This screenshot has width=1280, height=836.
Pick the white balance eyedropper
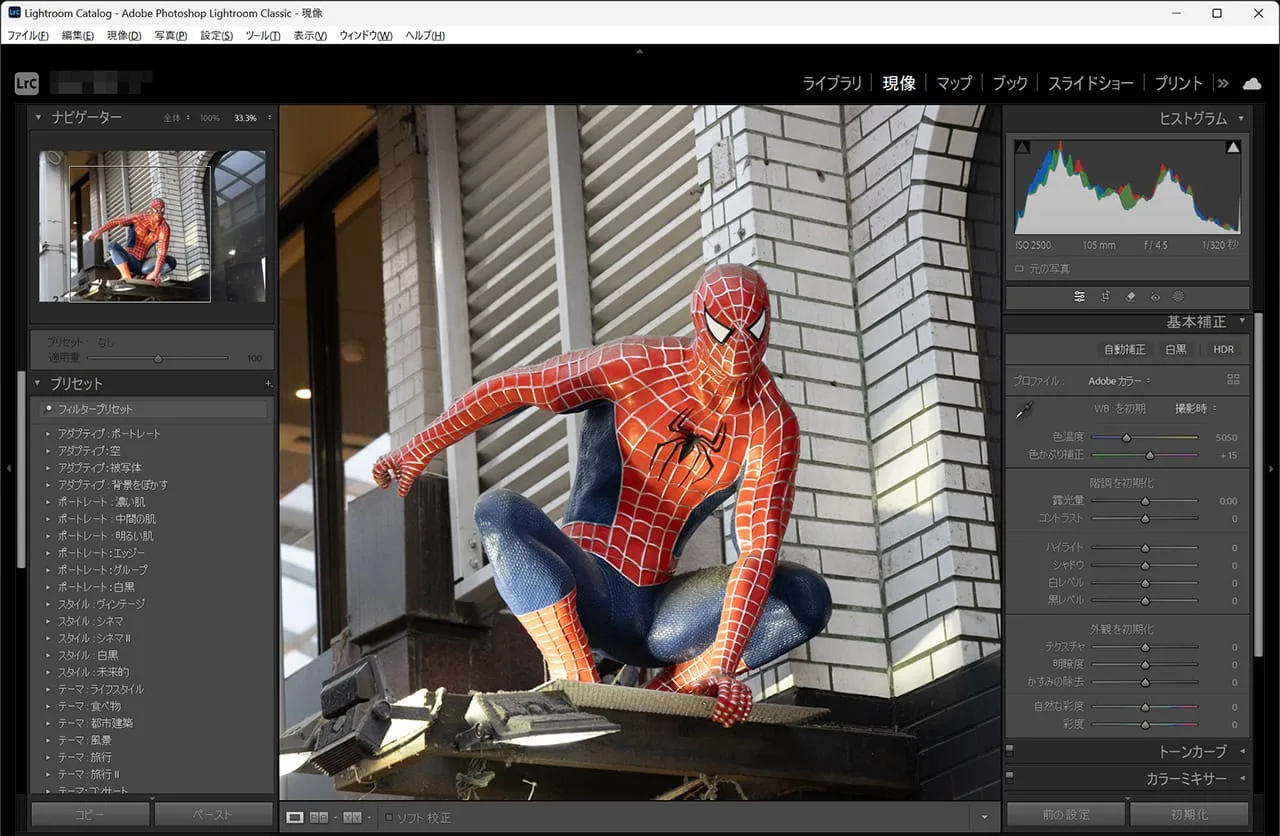[1024, 410]
